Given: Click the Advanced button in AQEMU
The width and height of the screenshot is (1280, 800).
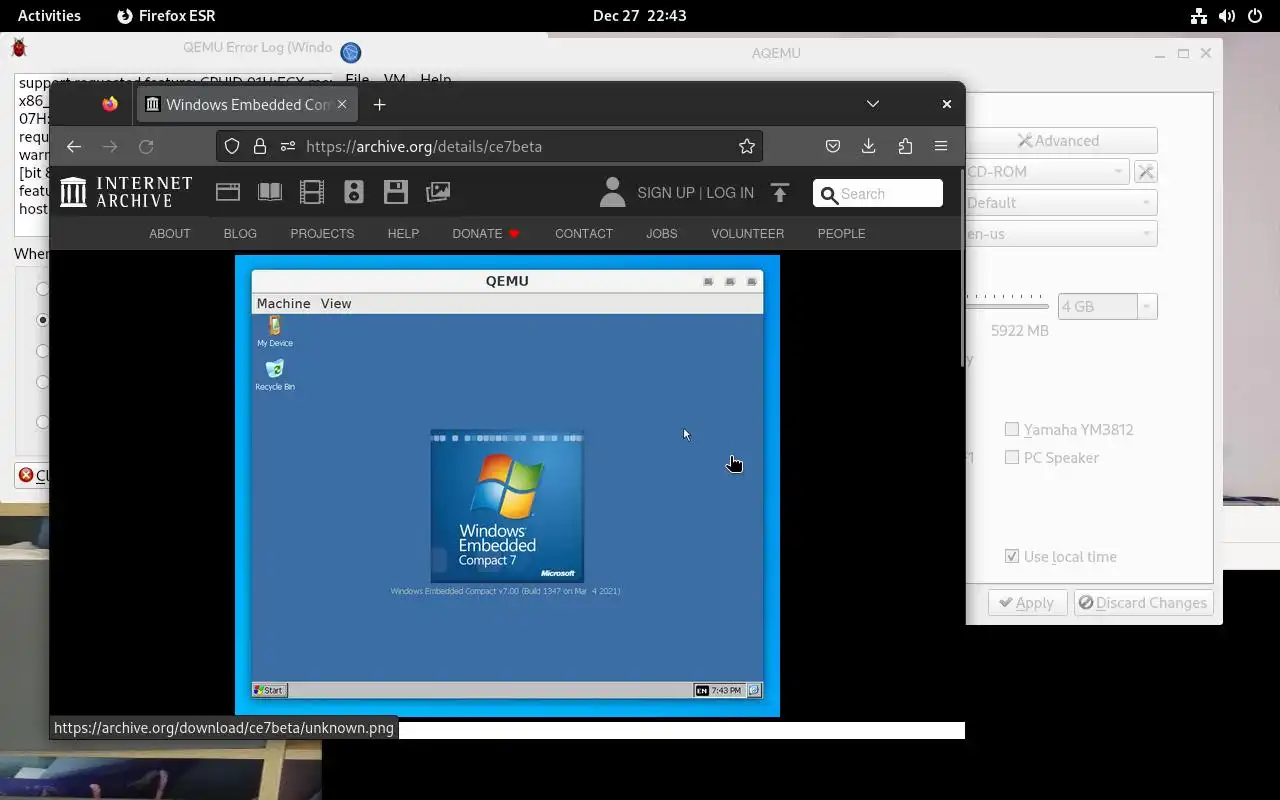Looking at the screenshot, I should (1061, 141).
